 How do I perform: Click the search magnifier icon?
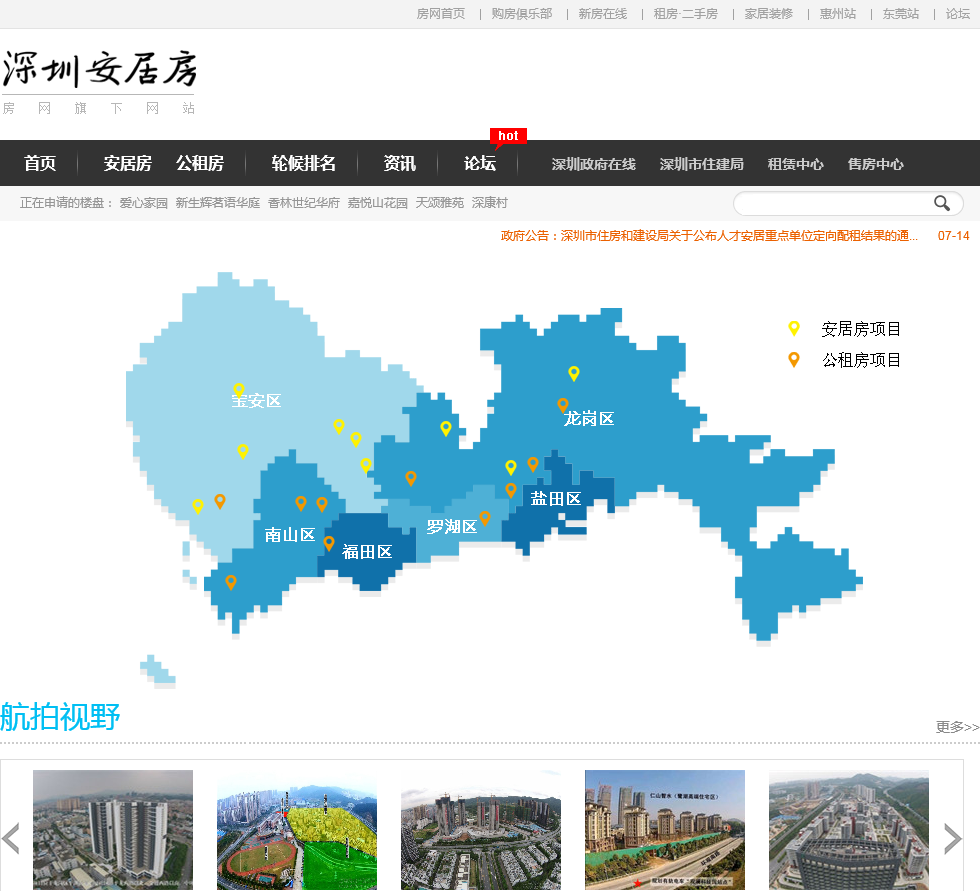942,203
